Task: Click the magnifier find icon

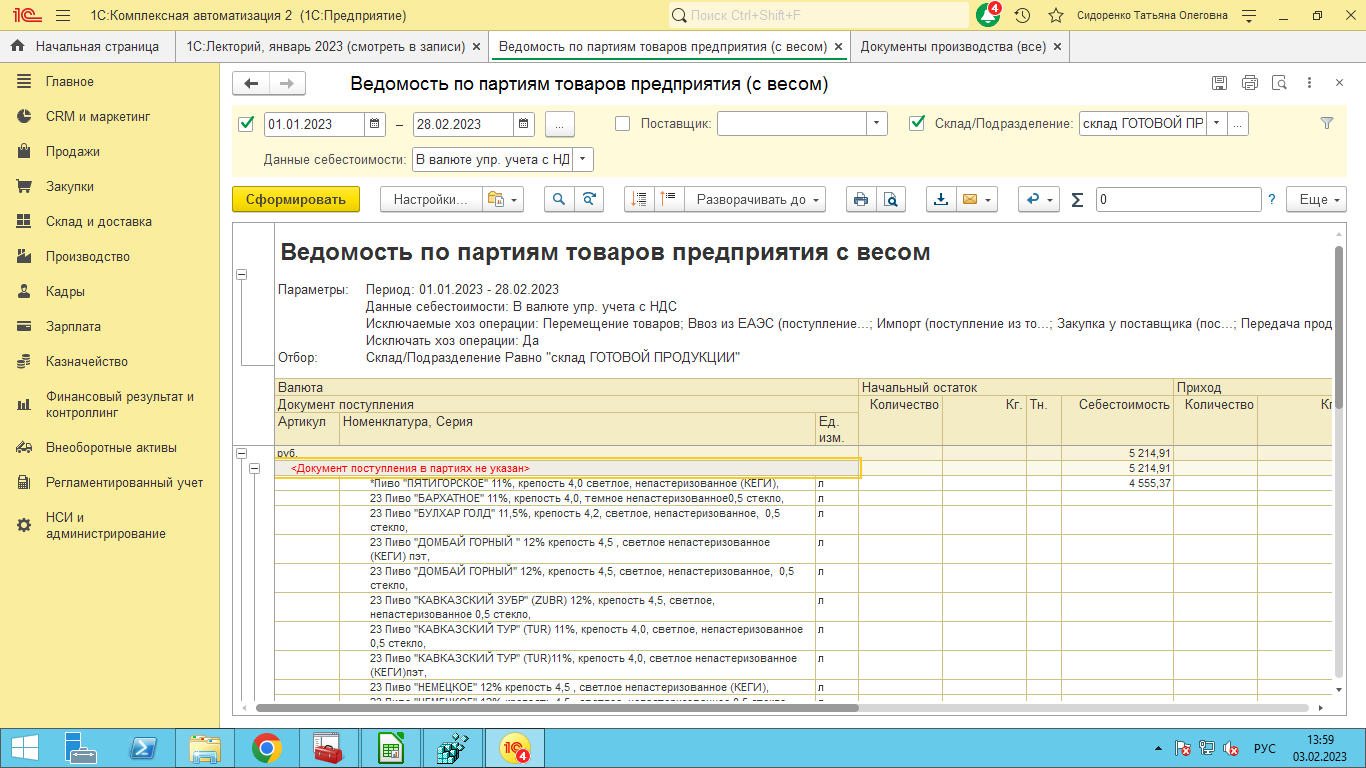Action: (x=559, y=199)
